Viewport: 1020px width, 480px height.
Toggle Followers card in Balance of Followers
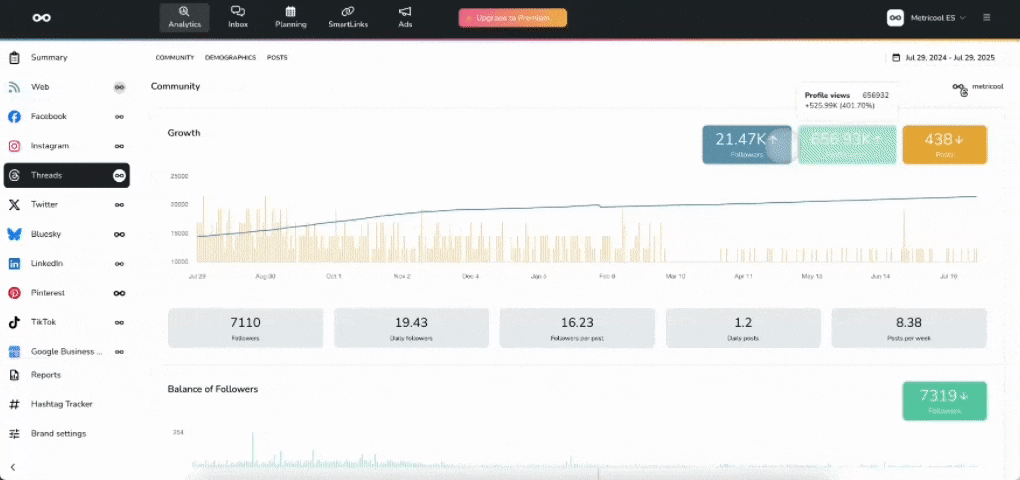(x=944, y=400)
